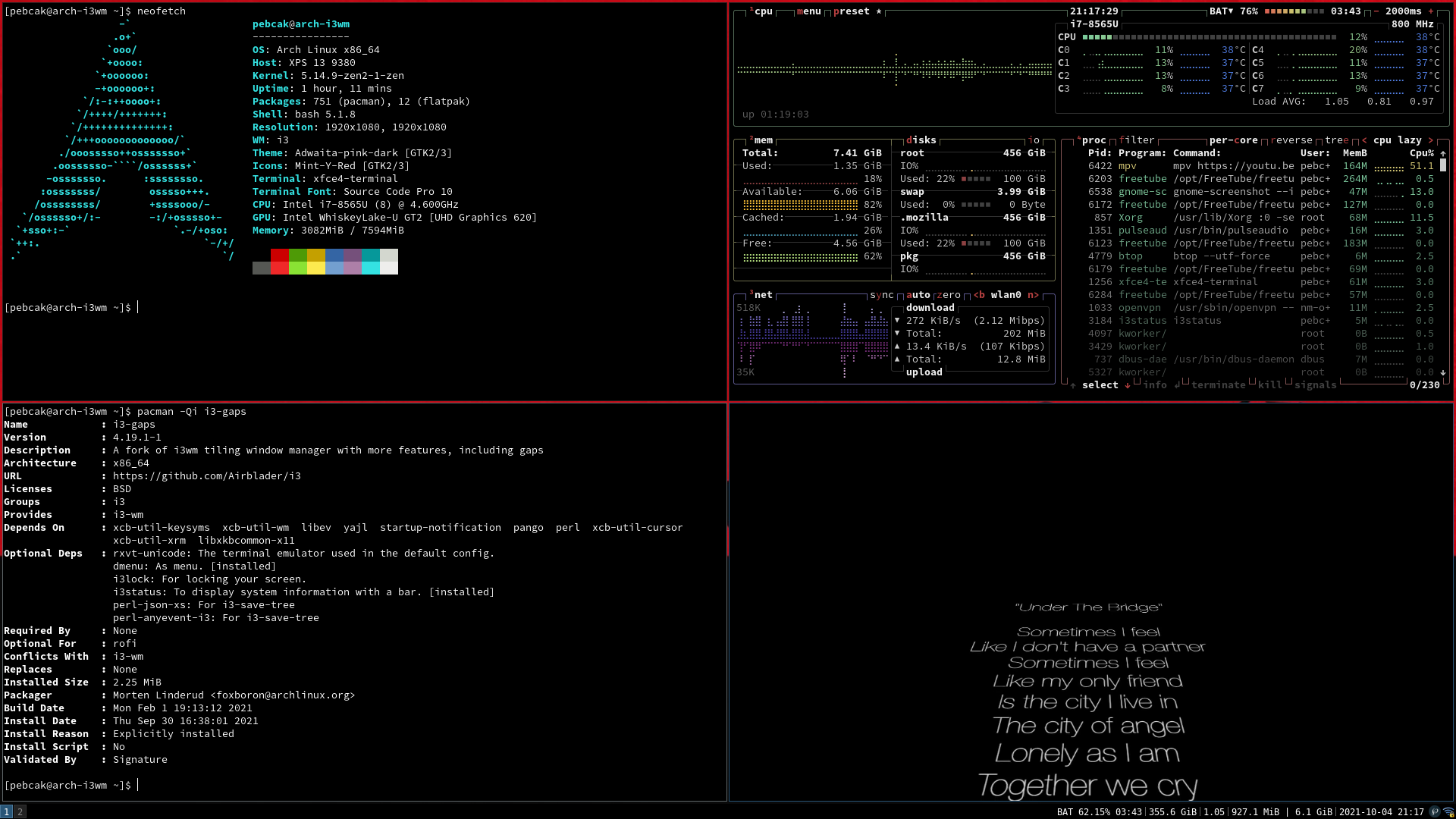Open the btop menu

click(809, 11)
